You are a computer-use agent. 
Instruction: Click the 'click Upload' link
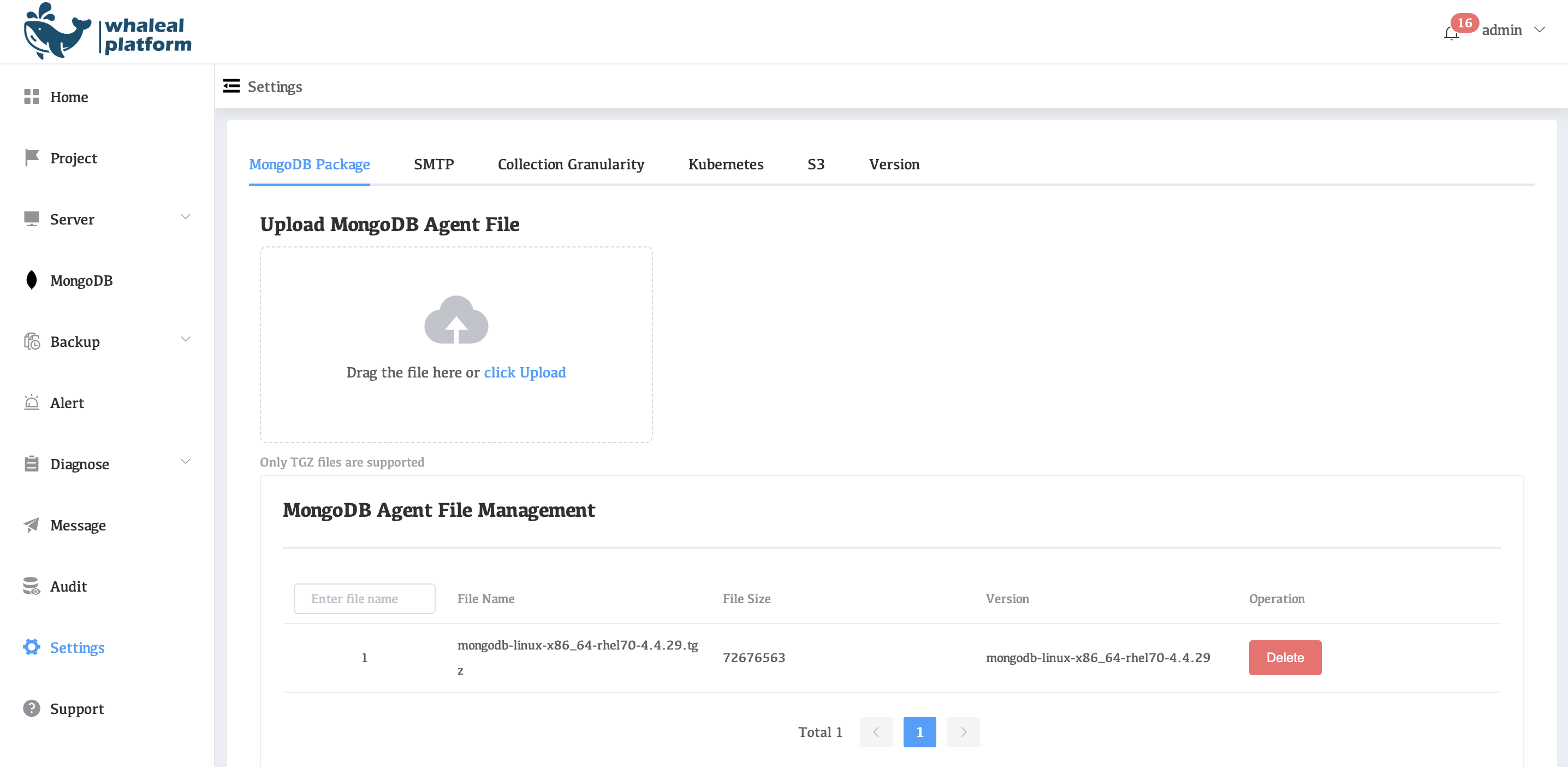pyautogui.click(x=524, y=372)
